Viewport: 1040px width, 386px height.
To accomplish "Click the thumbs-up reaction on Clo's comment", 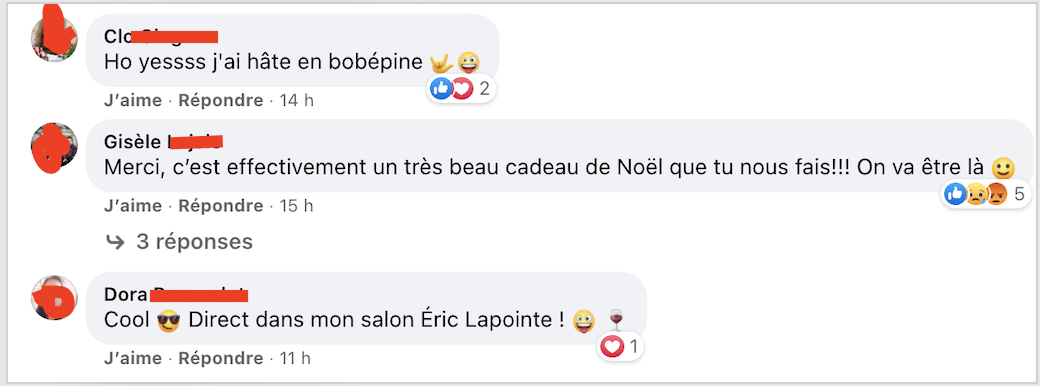I will [441, 88].
